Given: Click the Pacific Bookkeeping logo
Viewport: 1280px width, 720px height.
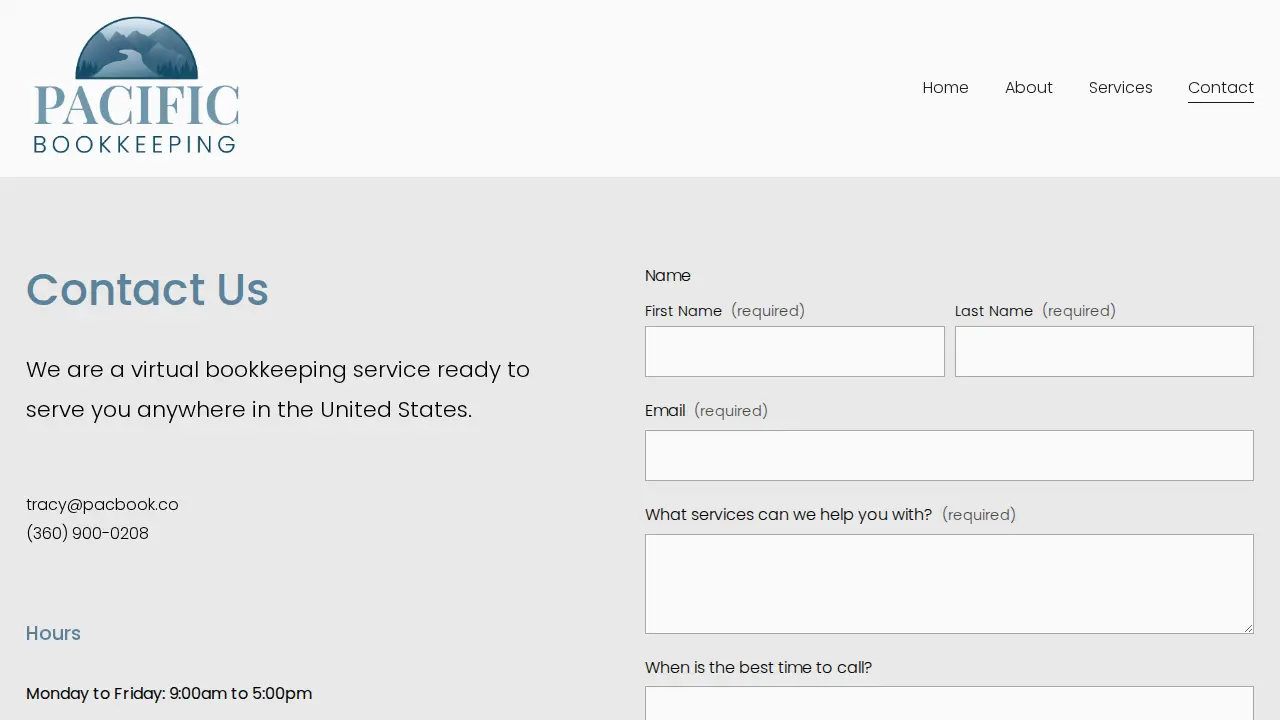Looking at the screenshot, I should pos(137,86).
